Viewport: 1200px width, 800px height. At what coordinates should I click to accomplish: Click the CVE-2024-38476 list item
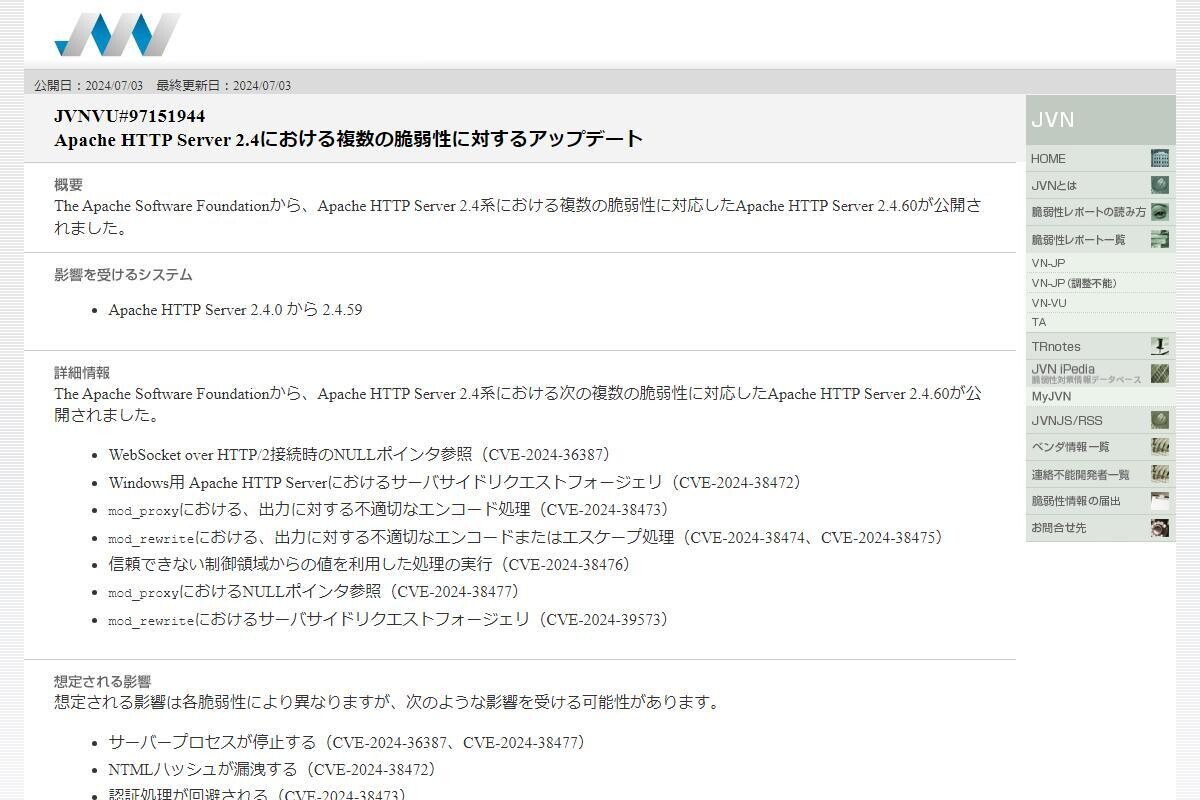coord(369,565)
